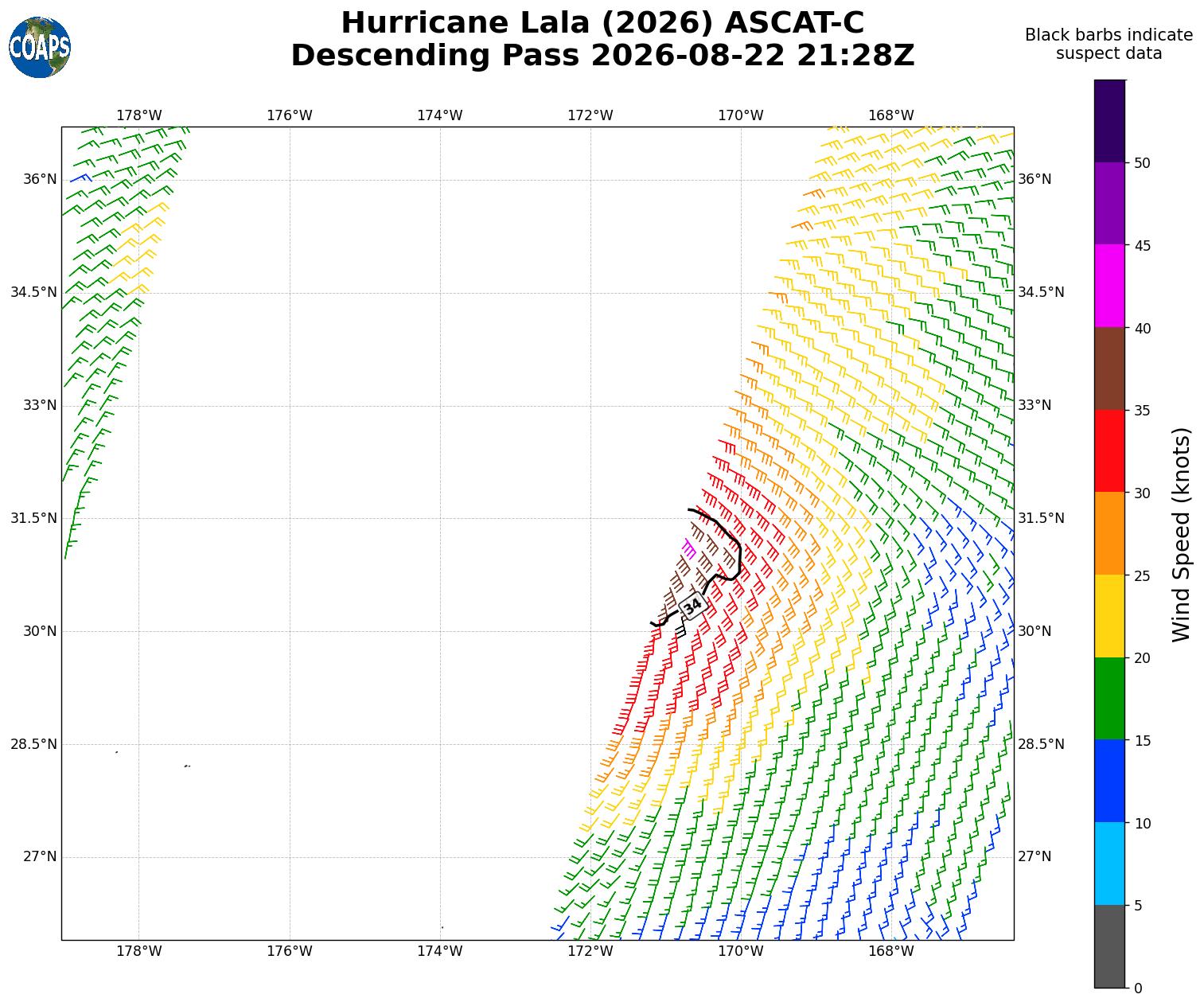Click the 172°W label on top axis
The height and width of the screenshot is (1006, 1204).
click(590, 115)
